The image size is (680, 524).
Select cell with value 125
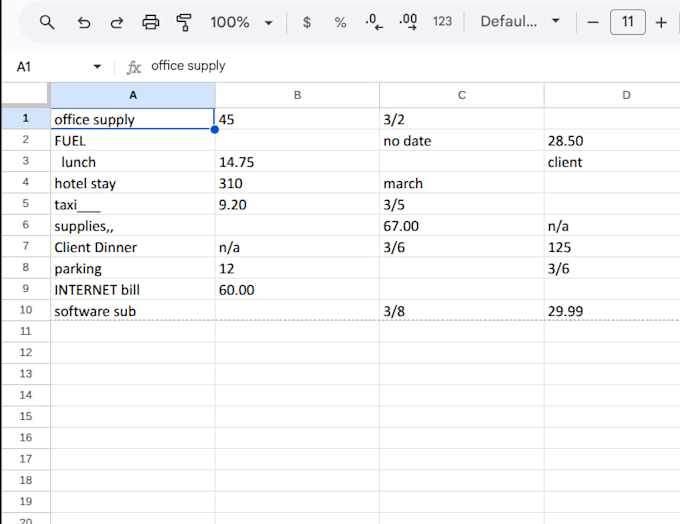click(612, 246)
